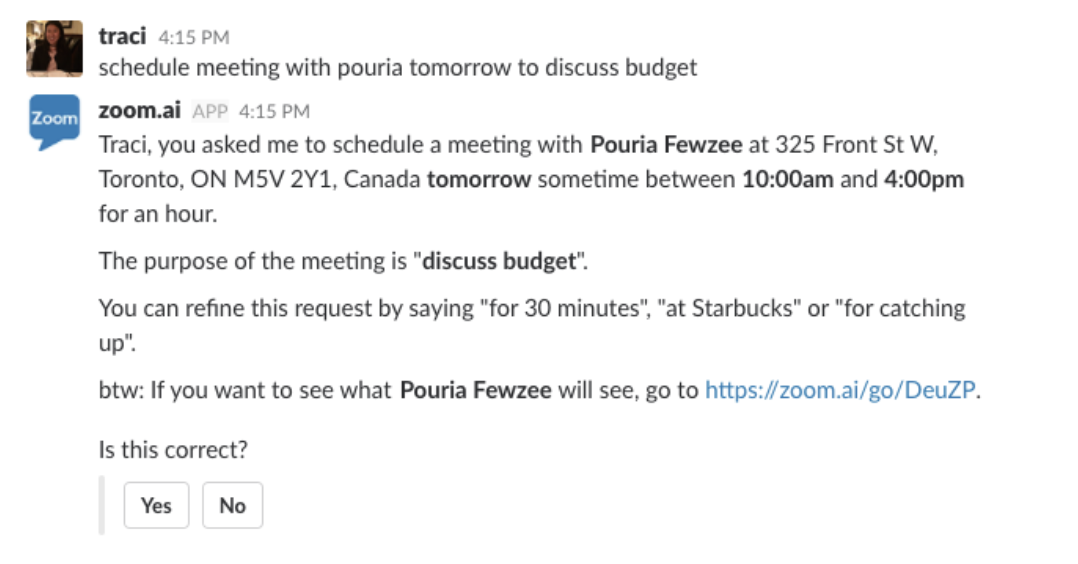This screenshot has width=1078, height=564.
Task: Click traci's message about scheduling with pouria
Action: click(x=397, y=67)
